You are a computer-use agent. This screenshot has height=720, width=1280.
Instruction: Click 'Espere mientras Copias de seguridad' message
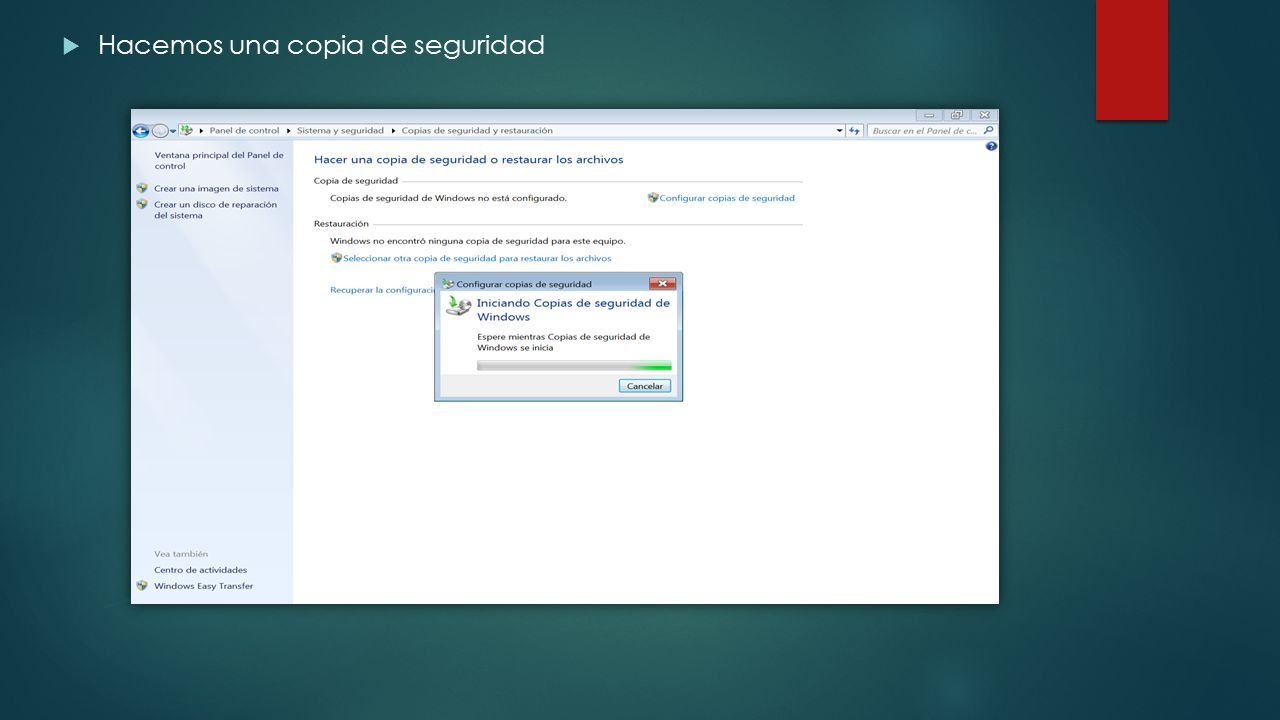click(x=563, y=342)
